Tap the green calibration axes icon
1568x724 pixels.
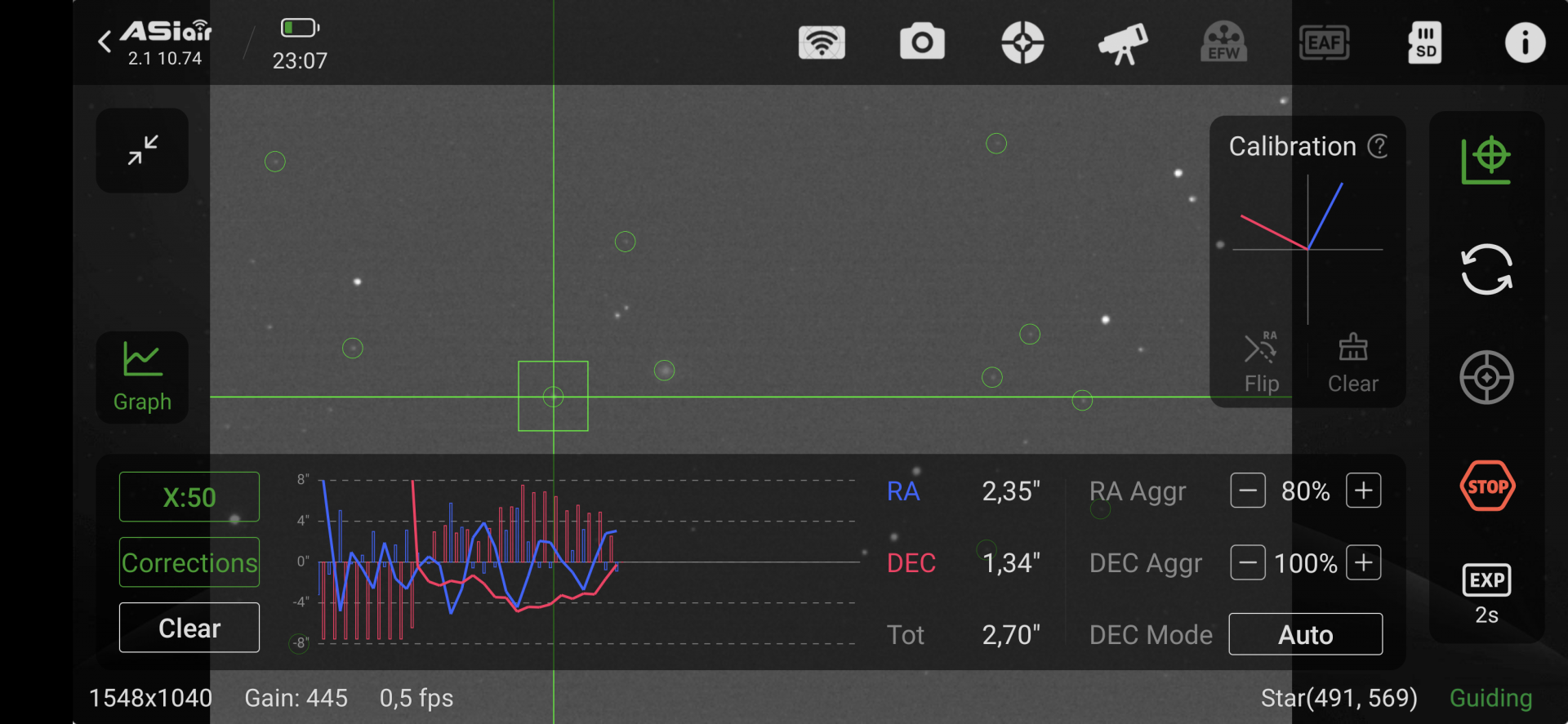(1486, 160)
